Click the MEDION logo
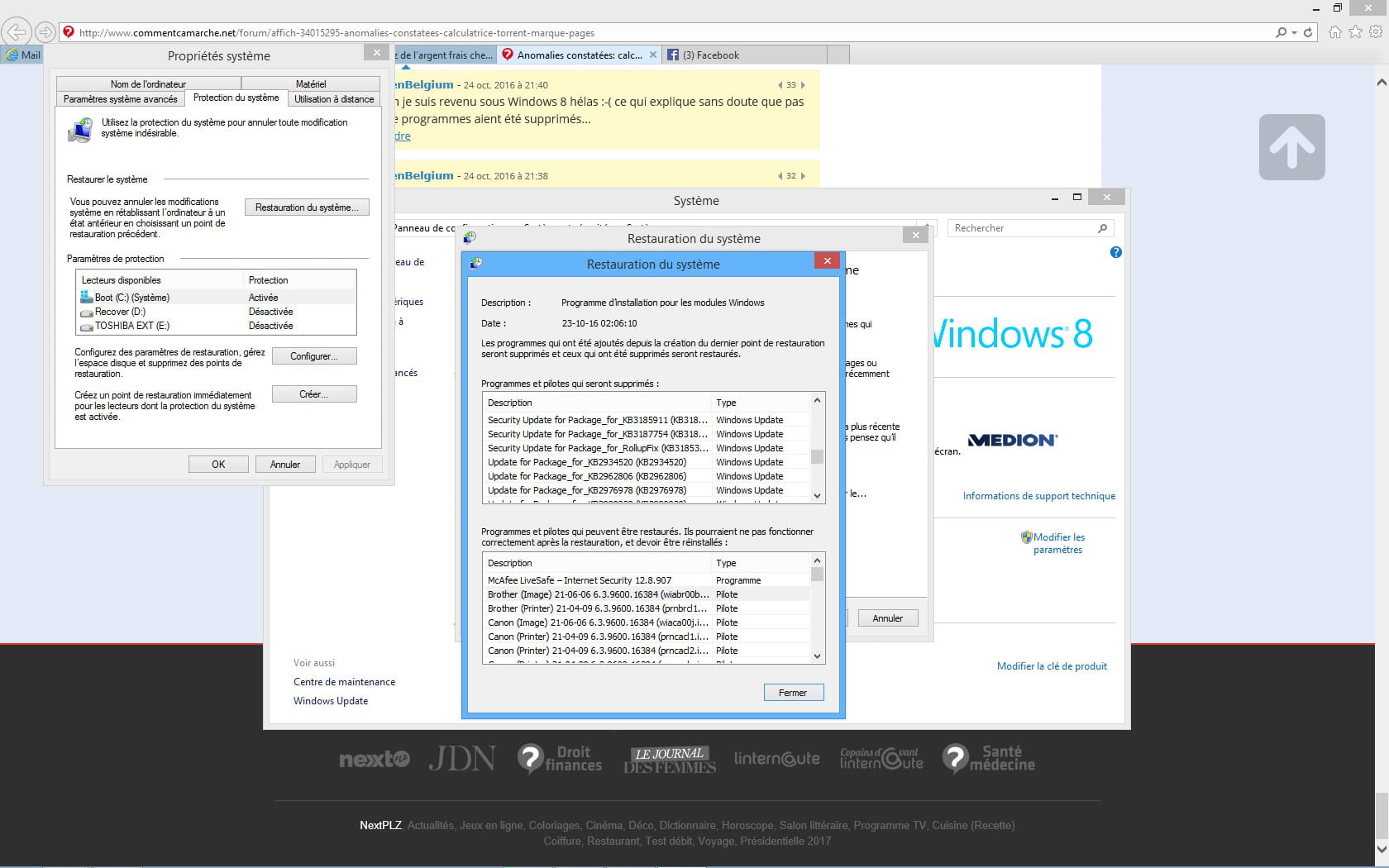This screenshot has height=868, width=1389. (x=1013, y=440)
